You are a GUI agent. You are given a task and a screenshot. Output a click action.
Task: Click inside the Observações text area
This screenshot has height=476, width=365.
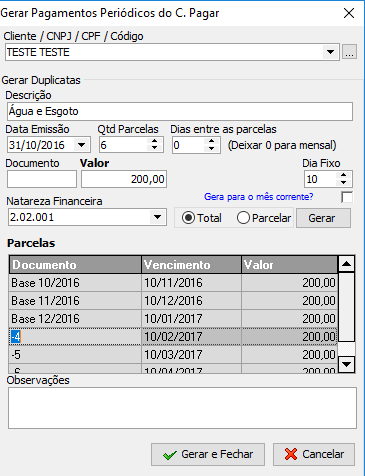pyautogui.click(x=182, y=408)
